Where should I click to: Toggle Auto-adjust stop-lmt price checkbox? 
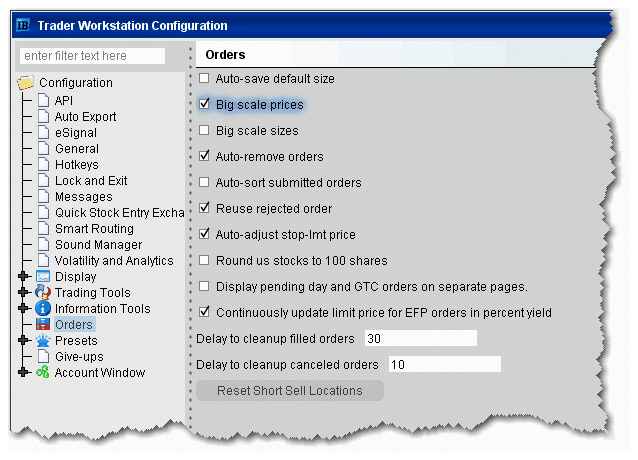204,234
